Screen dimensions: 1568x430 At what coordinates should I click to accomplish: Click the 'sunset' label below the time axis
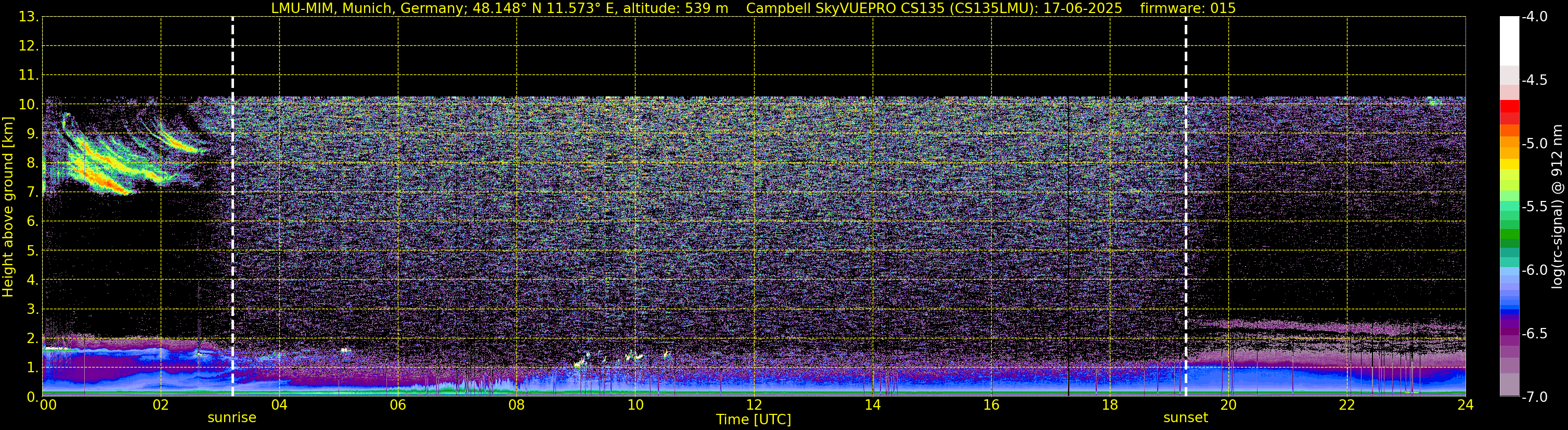[1186, 418]
